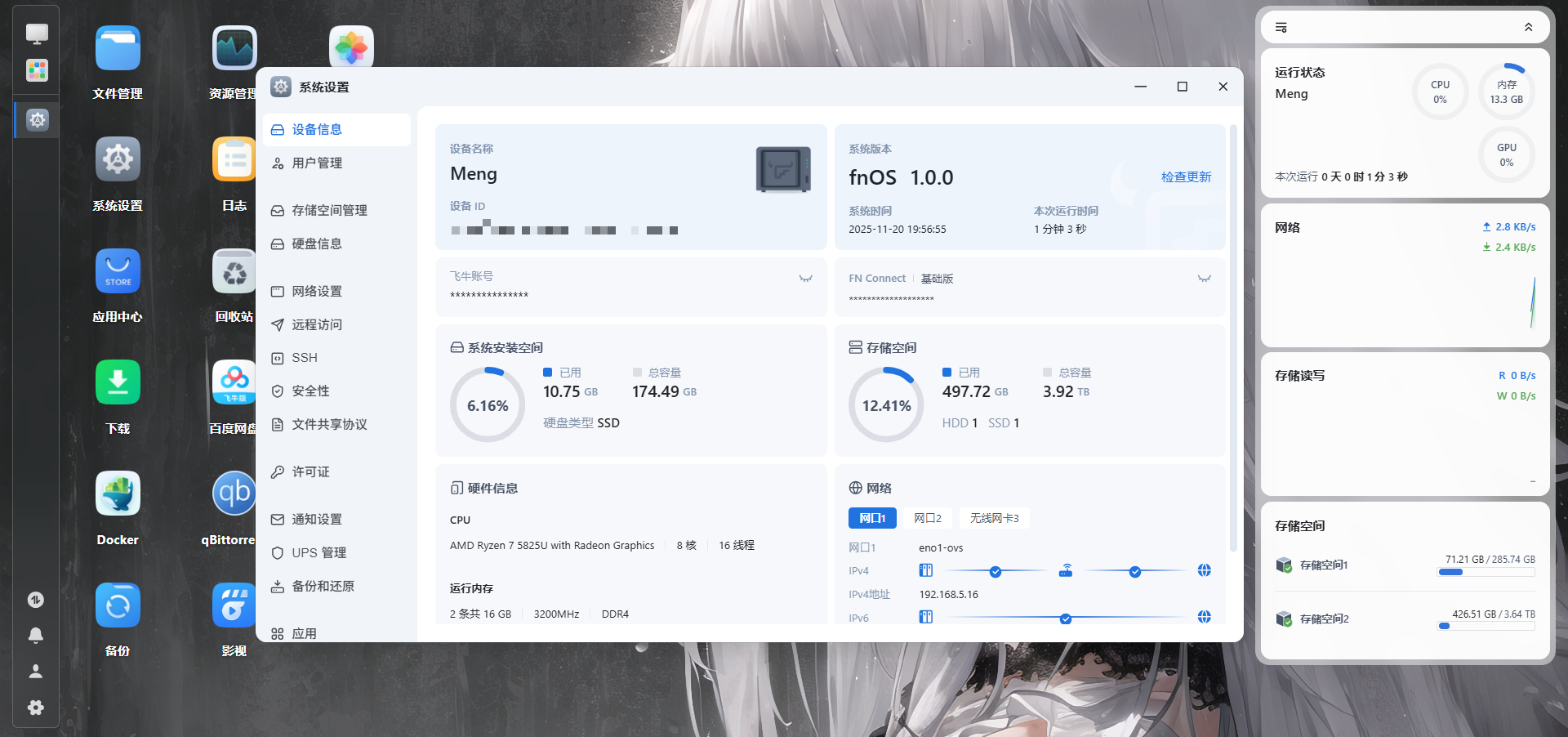The height and width of the screenshot is (737, 1568).
Task: Select the device name 'Meng' in settings
Action: (474, 174)
